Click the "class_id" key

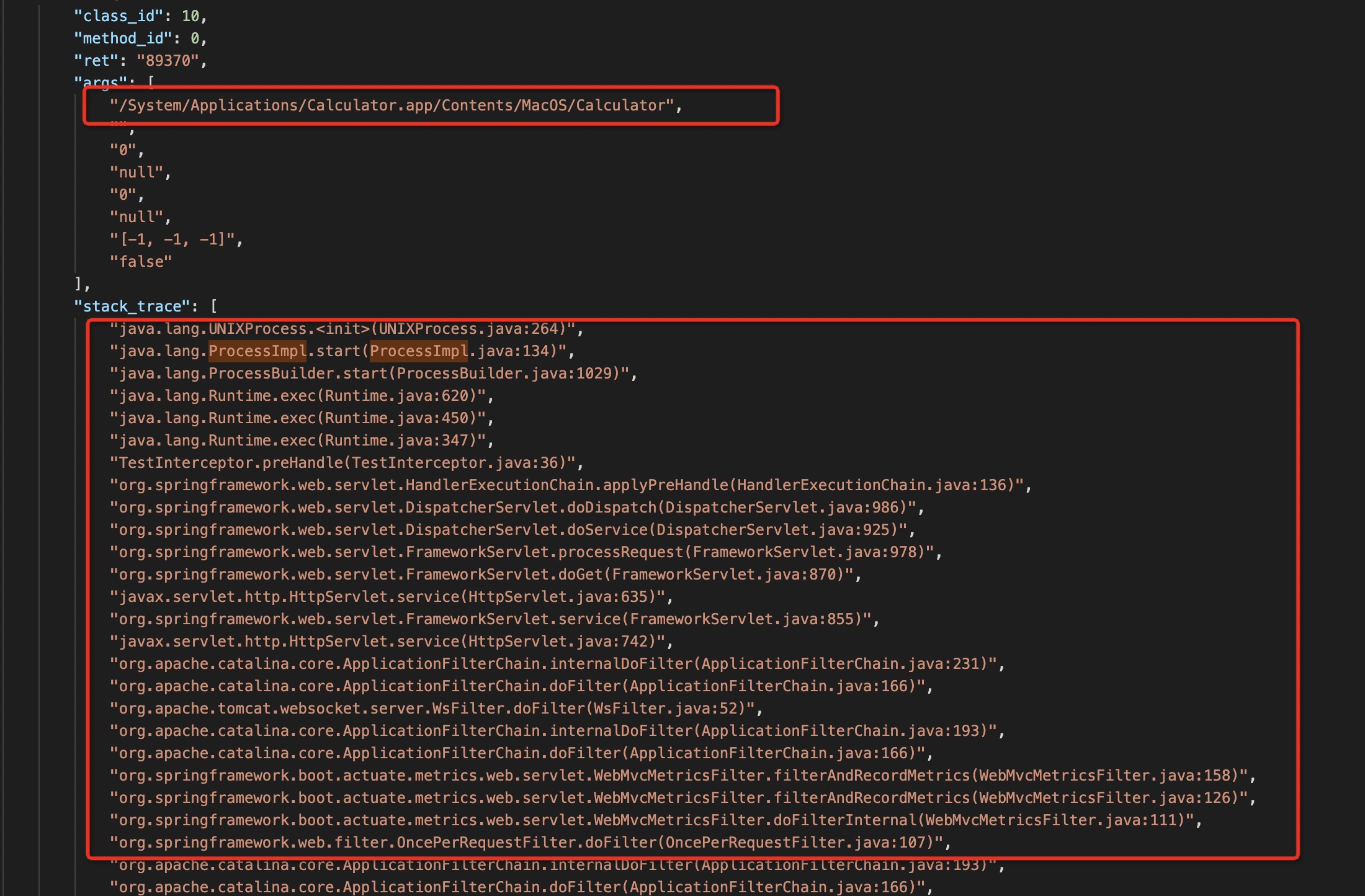[118, 16]
